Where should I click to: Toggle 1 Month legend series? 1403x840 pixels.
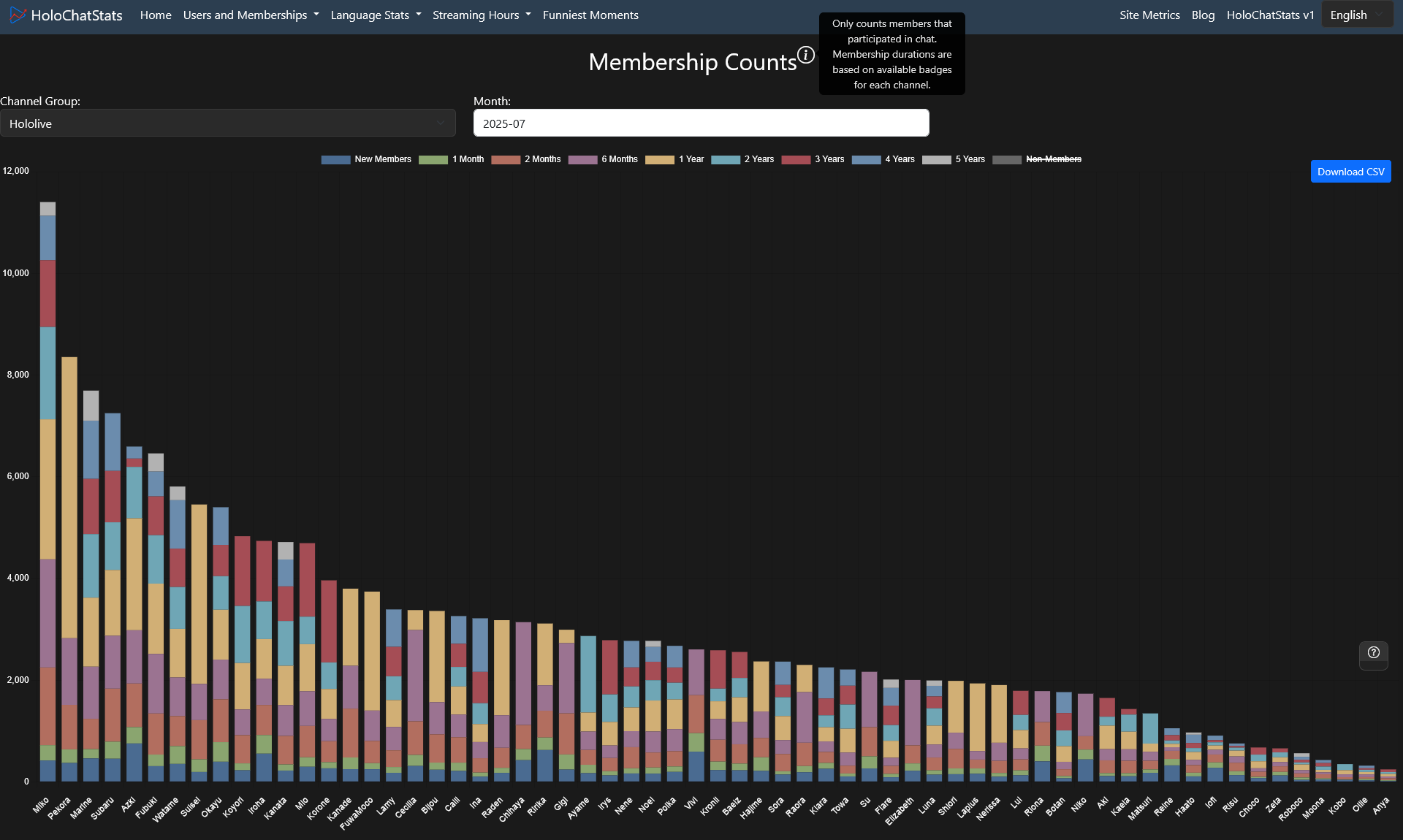451,159
